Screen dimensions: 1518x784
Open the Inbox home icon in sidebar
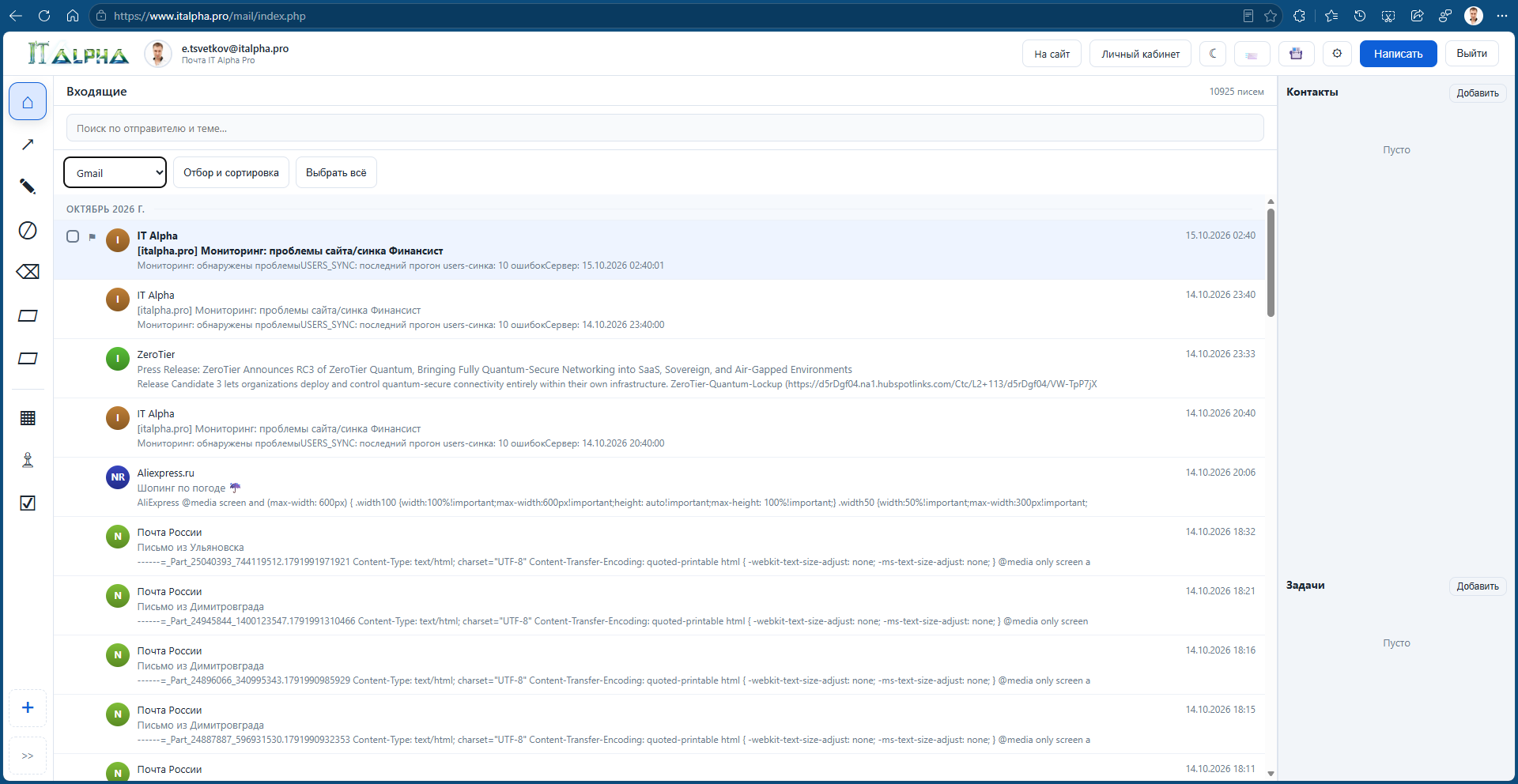point(28,102)
